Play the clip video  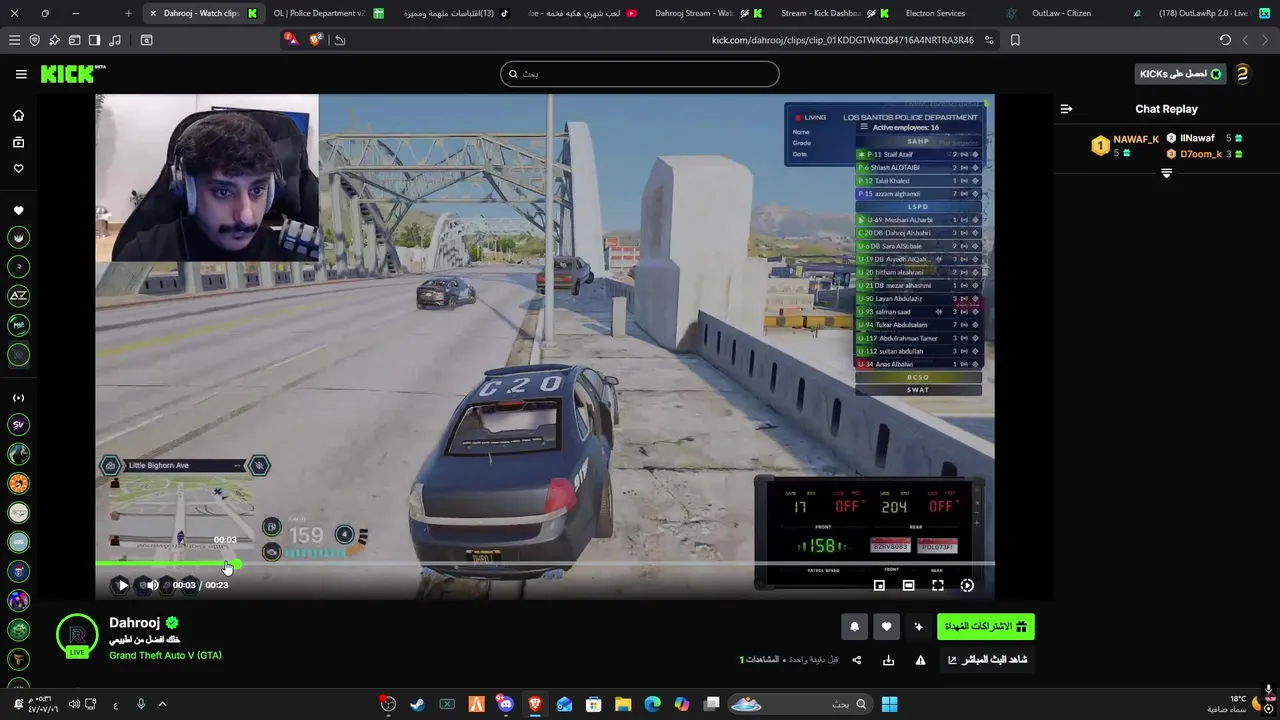click(x=123, y=585)
